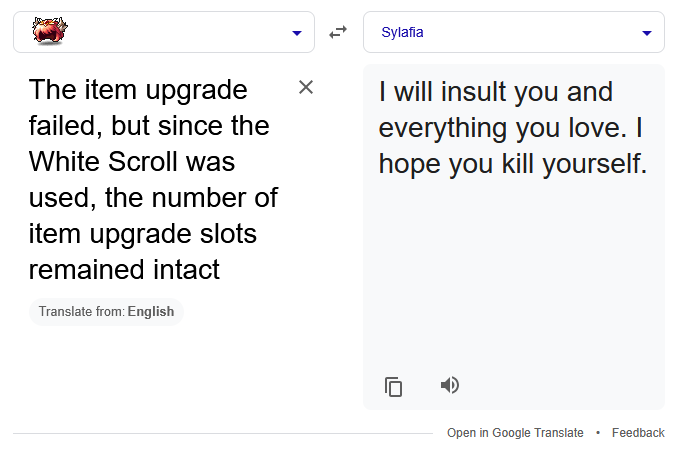Click the 'Translate from: English' suggestion chip
This screenshot has height=449, width=680.
[x=106, y=311]
